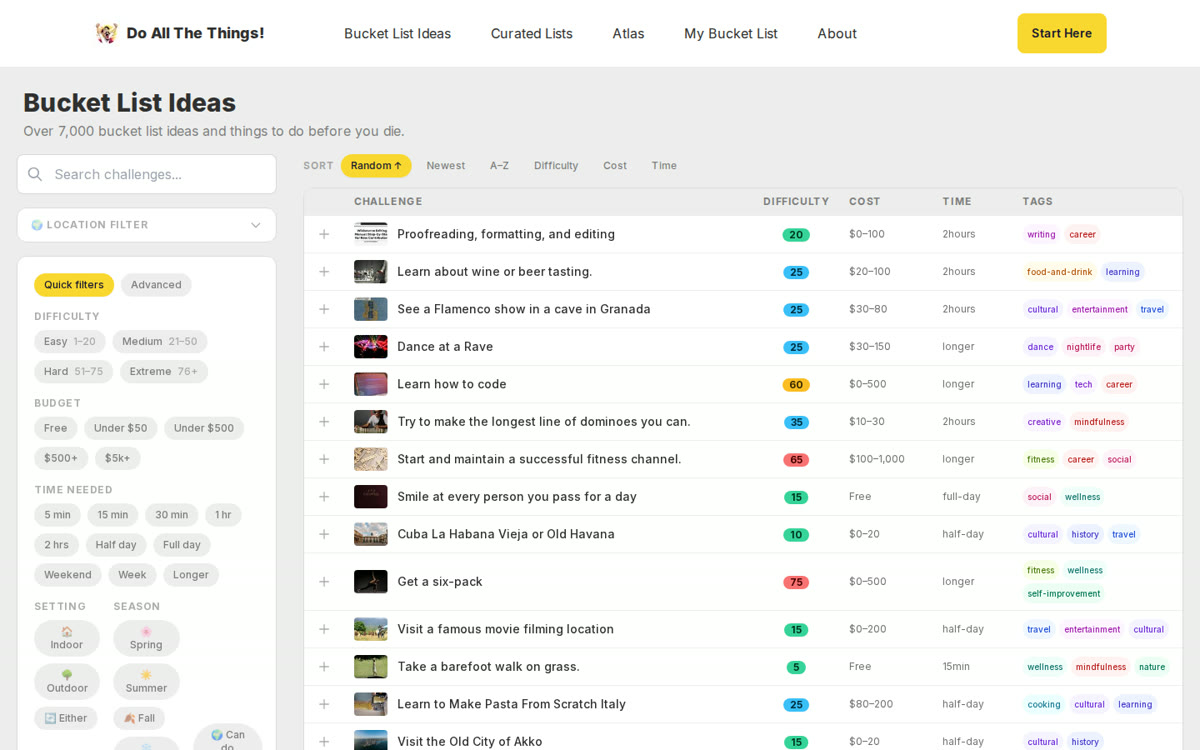Toggle the Fall season filter
The height and width of the screenshot is (750, 1200).
click(139, 718)
